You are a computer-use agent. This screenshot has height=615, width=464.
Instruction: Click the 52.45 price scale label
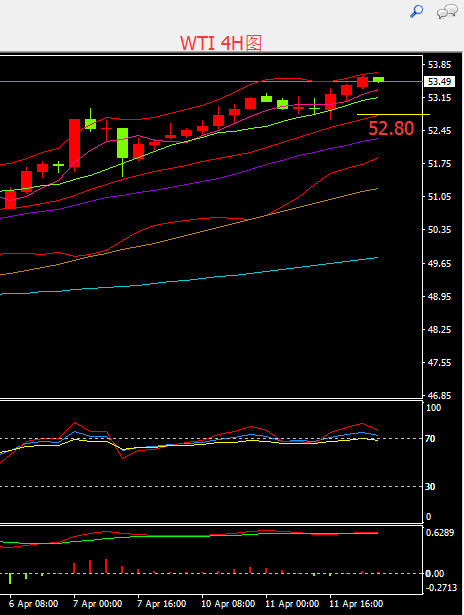coord(439,131)
